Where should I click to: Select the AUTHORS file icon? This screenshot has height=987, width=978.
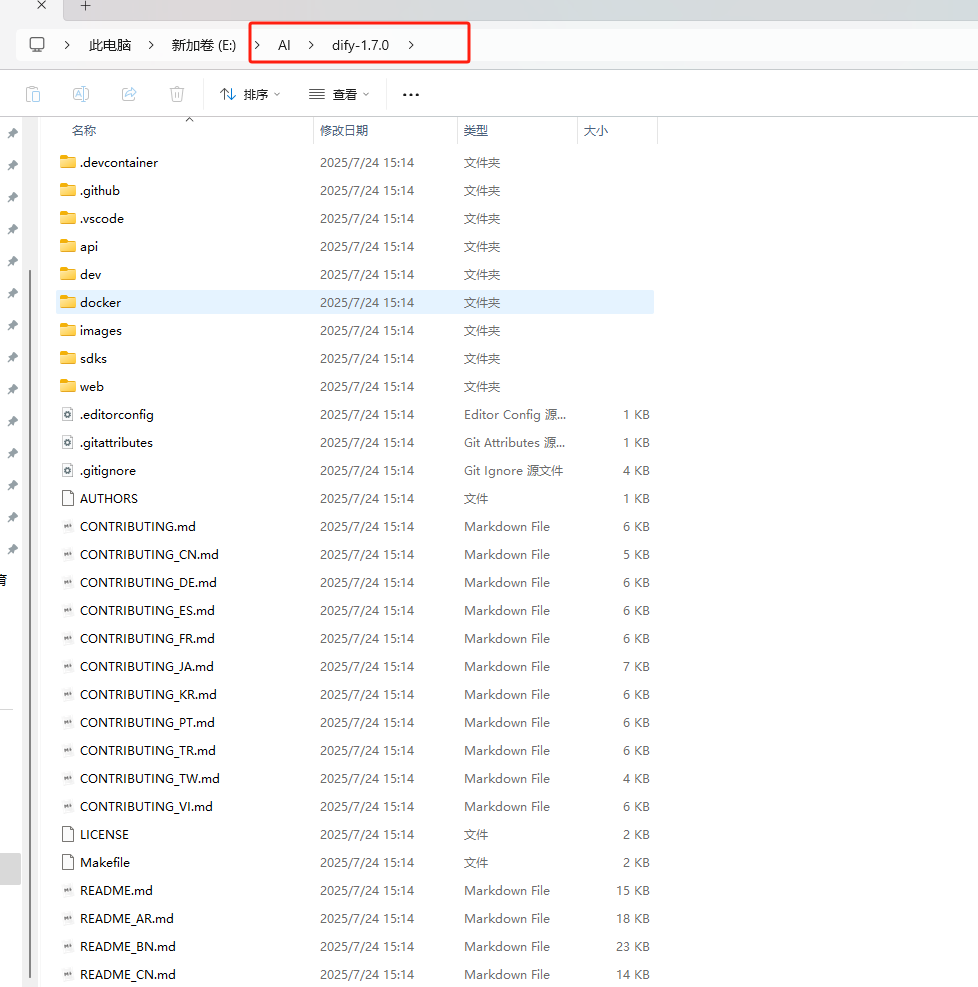(68, 499)
